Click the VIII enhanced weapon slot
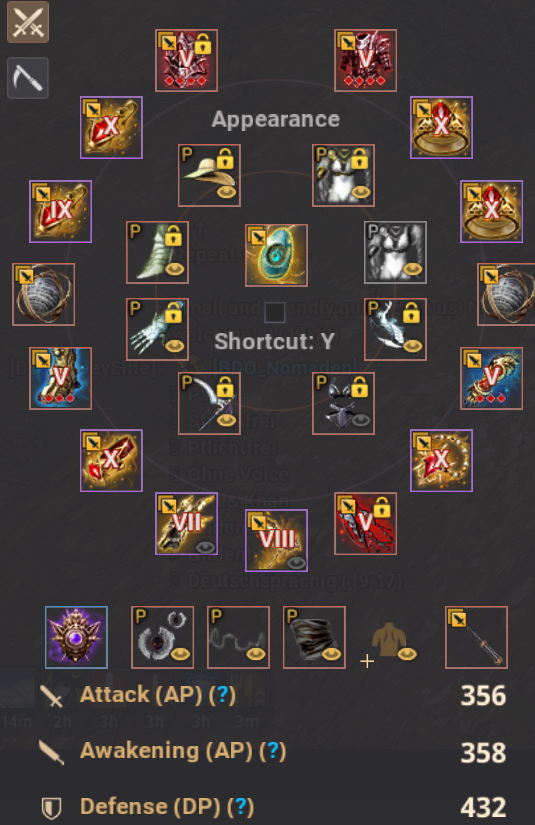 pyautogui.click(x=276, y=540)
